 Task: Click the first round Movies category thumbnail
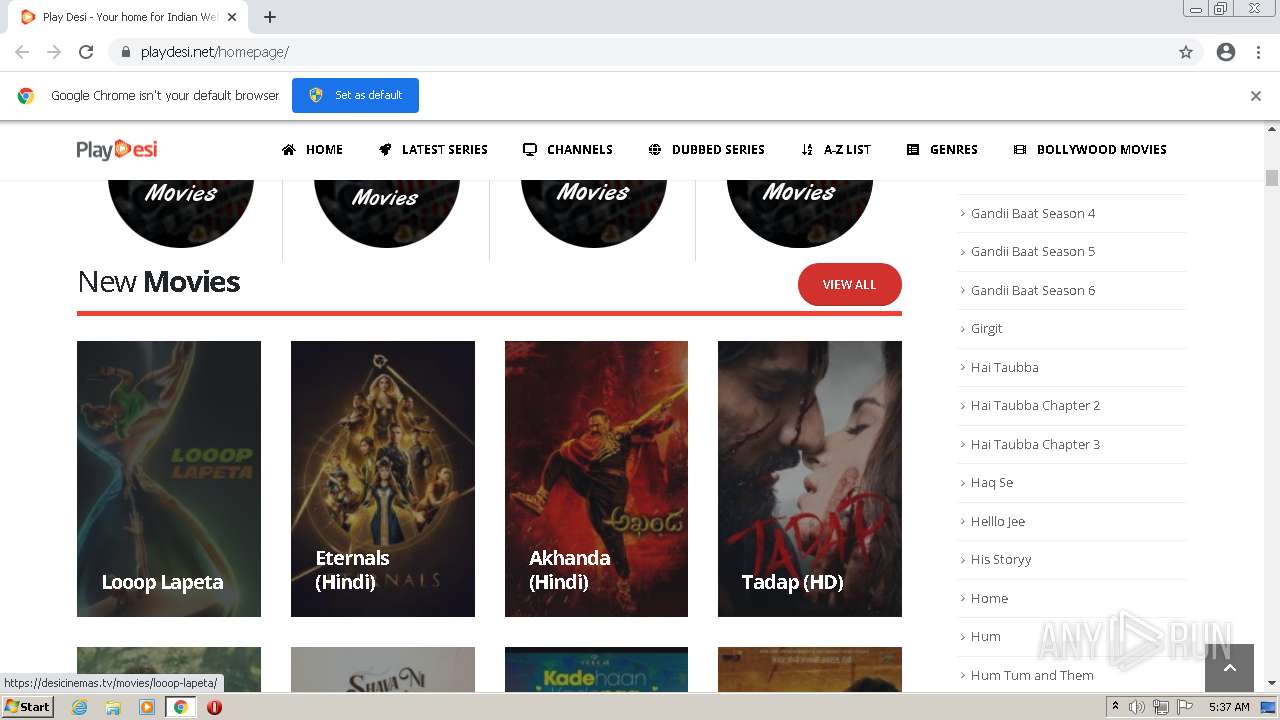click(181, 213)
